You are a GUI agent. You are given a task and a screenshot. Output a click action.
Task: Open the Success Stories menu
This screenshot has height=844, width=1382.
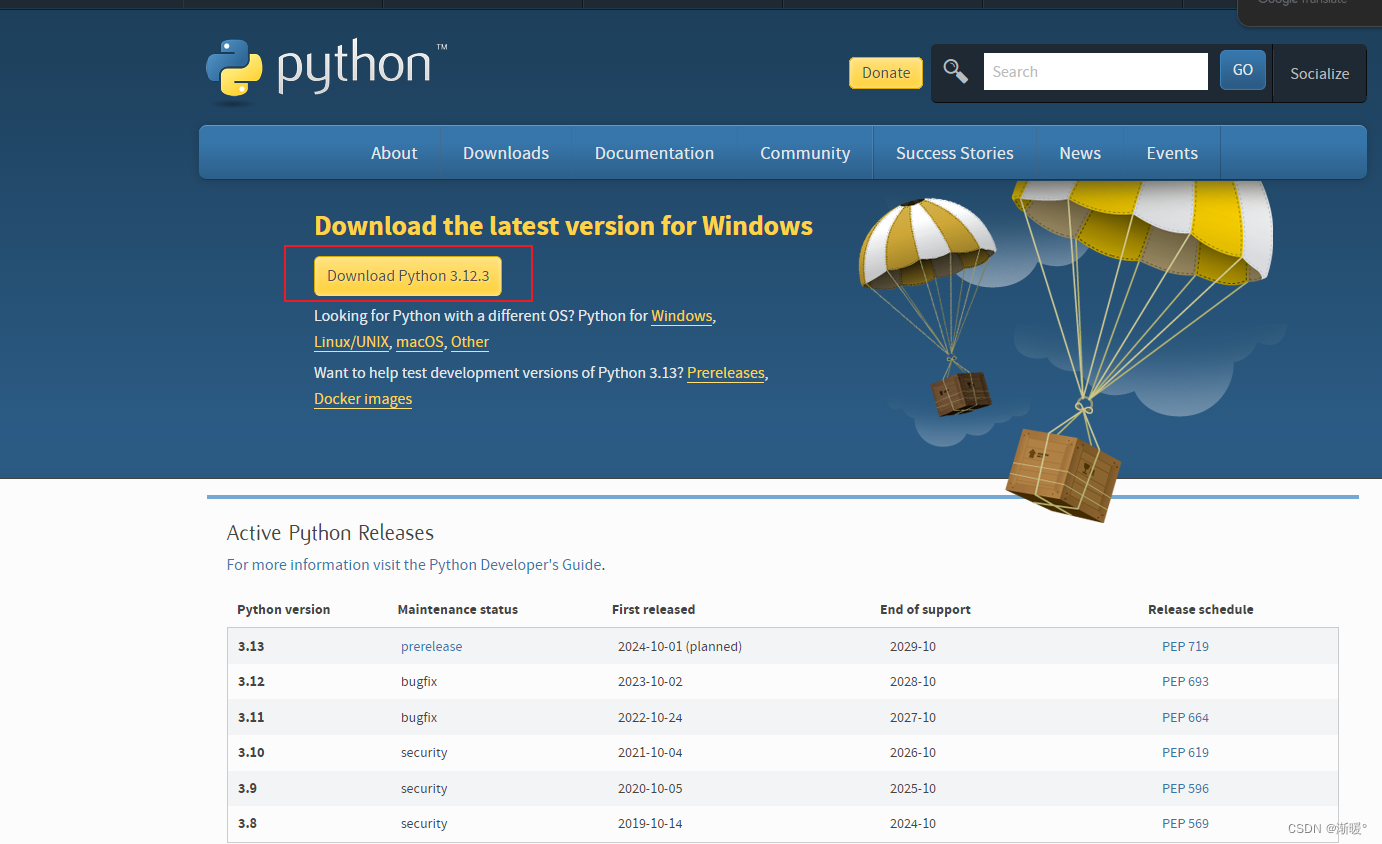[955, 153]
